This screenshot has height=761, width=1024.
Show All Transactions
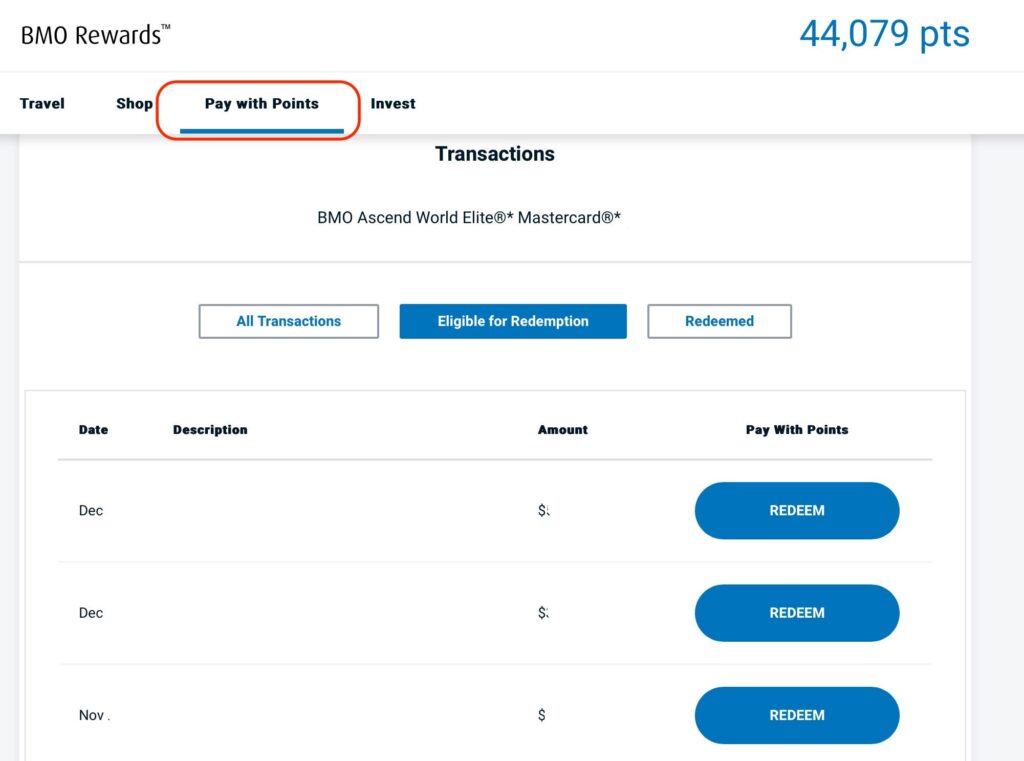(x=288, y=321)
